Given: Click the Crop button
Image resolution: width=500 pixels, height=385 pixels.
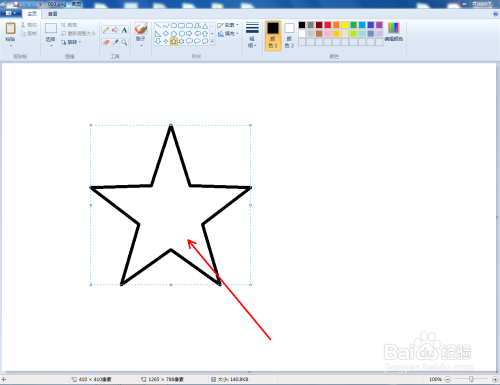Looking at the screenshot, I should coord(69,25).
